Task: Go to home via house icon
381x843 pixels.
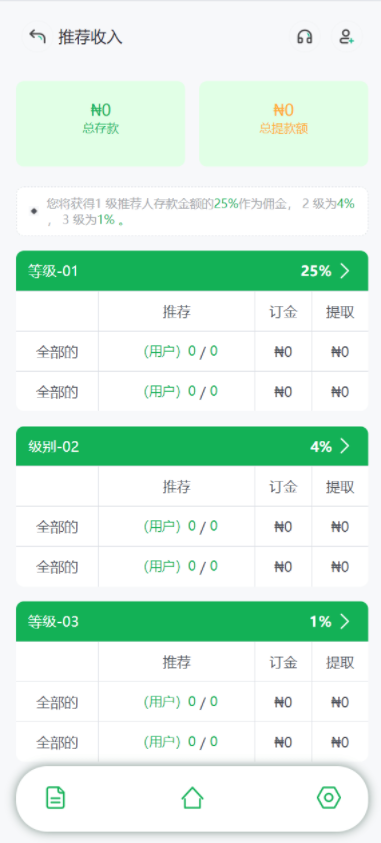Action: click(x=192, y=797)
